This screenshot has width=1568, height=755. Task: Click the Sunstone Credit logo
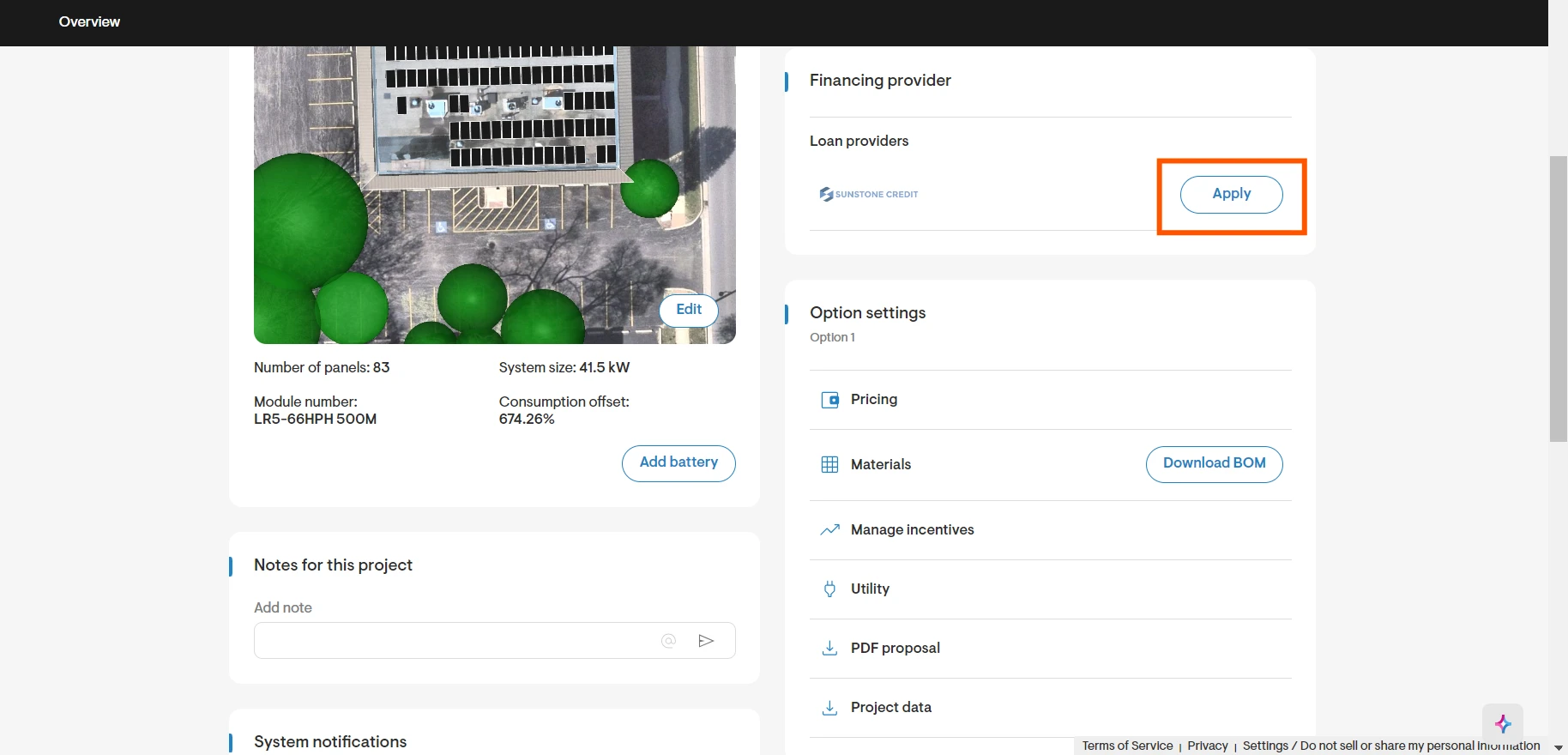click(x=868, y=195)
